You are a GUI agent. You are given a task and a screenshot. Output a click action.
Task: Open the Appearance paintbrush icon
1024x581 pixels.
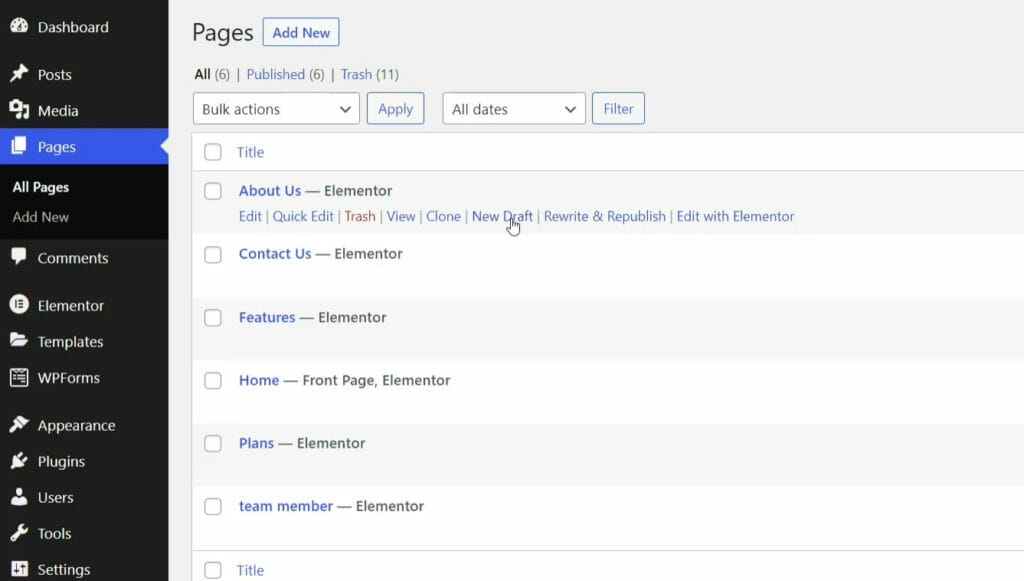pos(20,424)
